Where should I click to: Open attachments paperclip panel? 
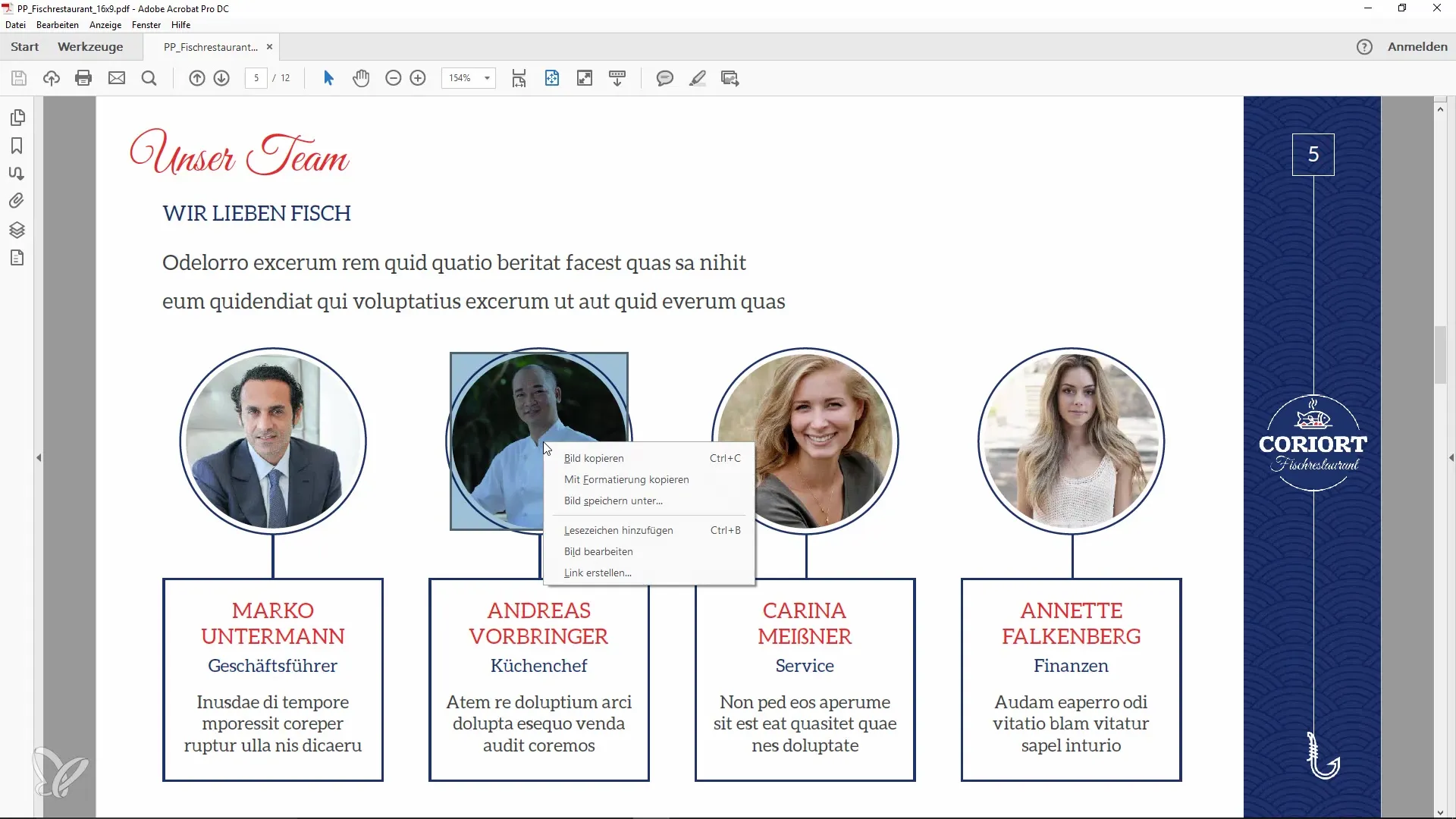click(x=17, y=201)
